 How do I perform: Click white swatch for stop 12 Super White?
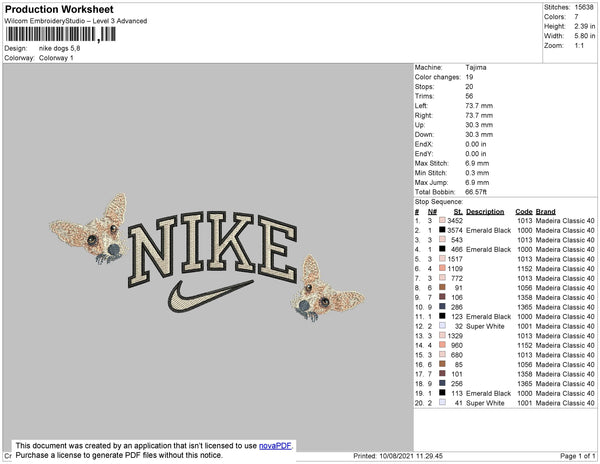(442, 326)
